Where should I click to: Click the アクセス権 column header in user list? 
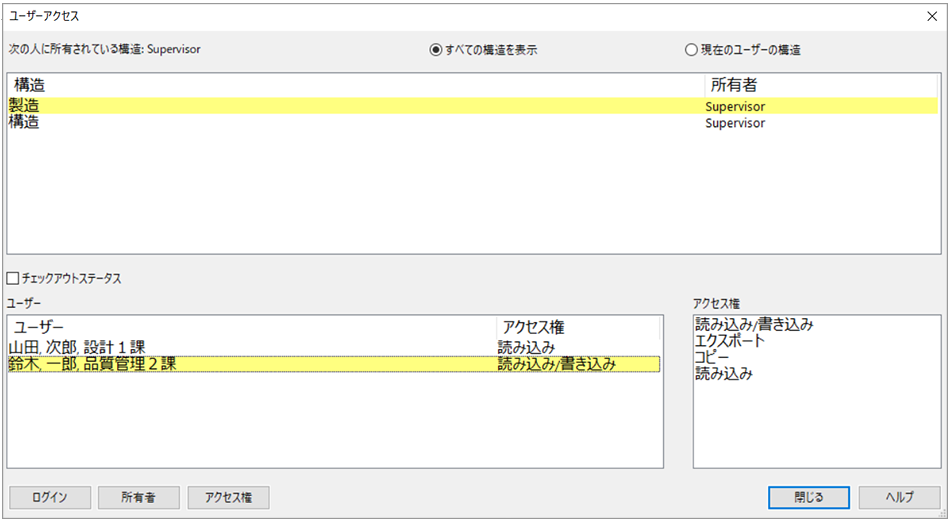(x=578, y=328)
